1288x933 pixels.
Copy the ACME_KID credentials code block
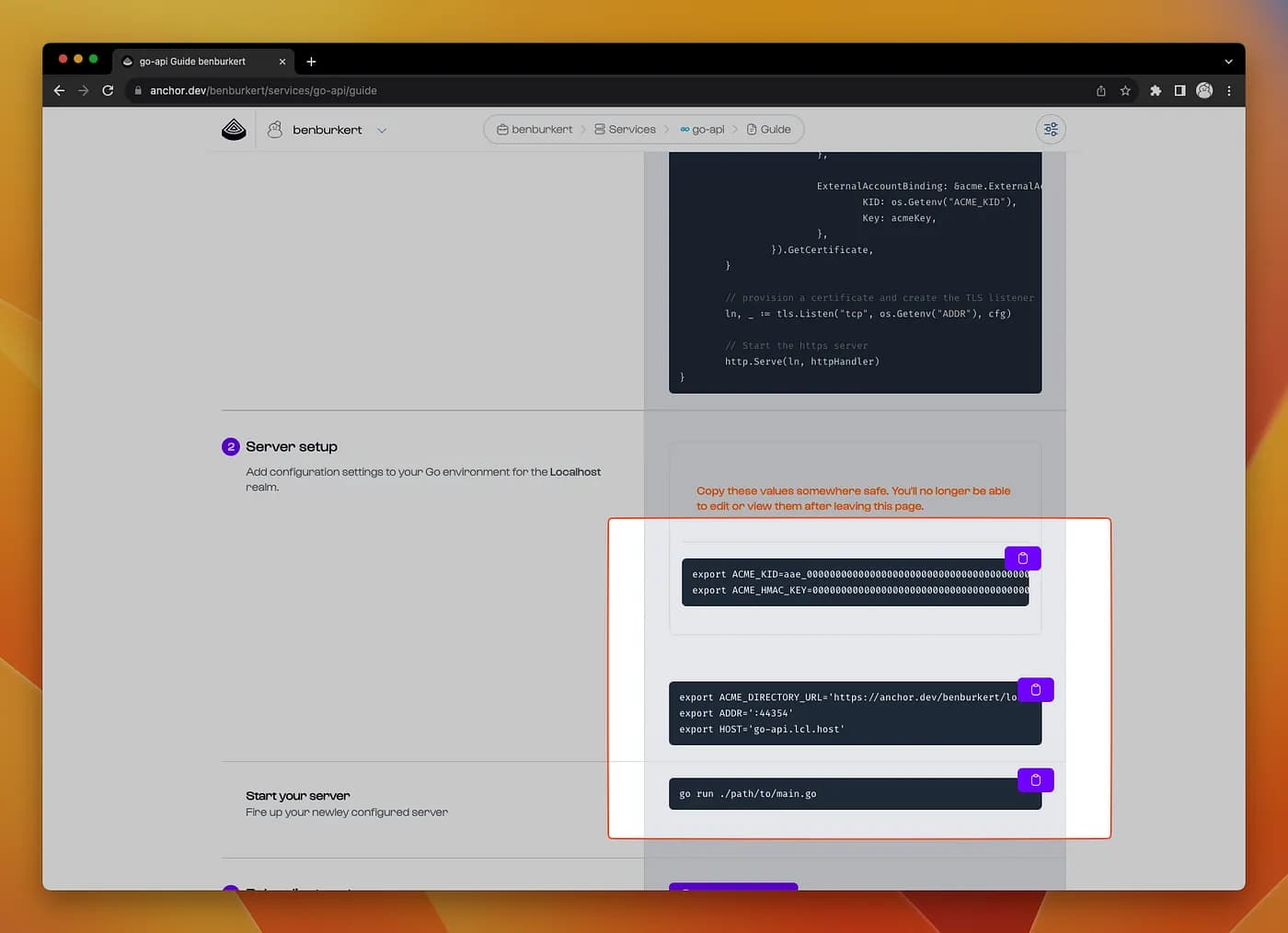(x=1022, y=559)
